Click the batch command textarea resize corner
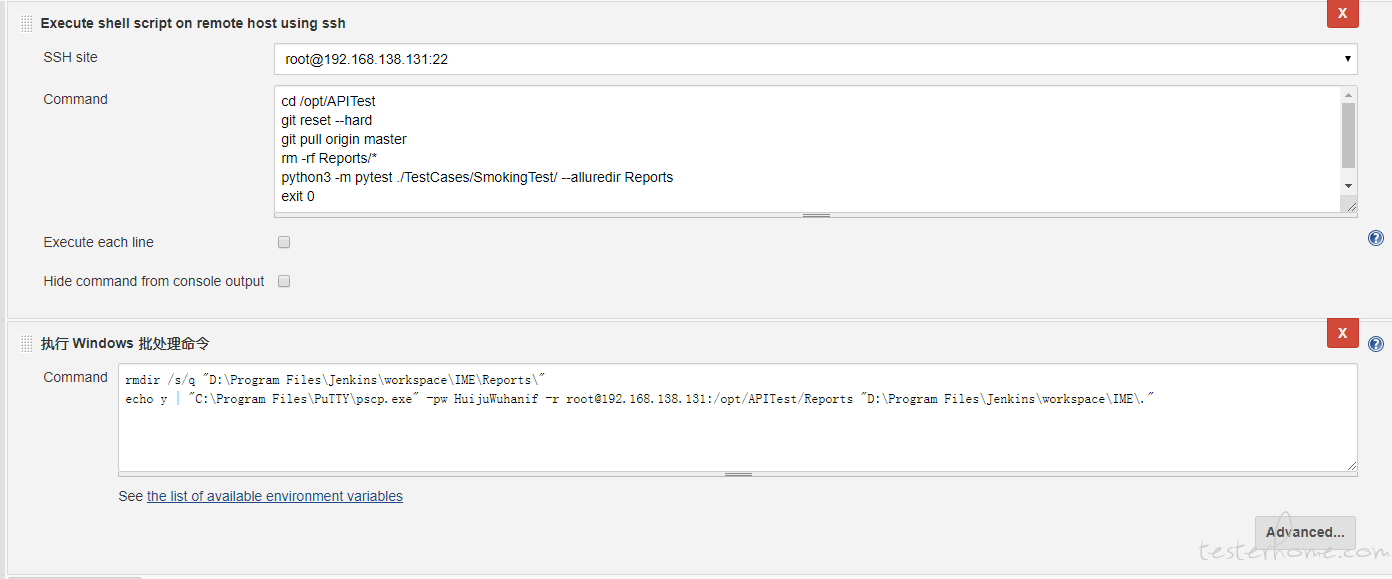 [1351, 464]
